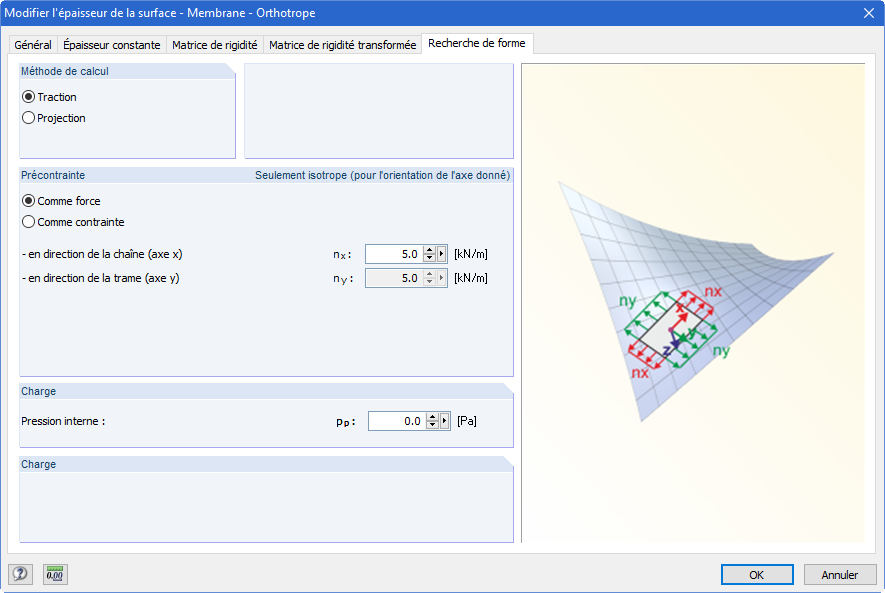Image resolution: width=885 pixels, height=593 pixels.
Task: Open the pp field side arrow menu
Action: pos(444,421)
